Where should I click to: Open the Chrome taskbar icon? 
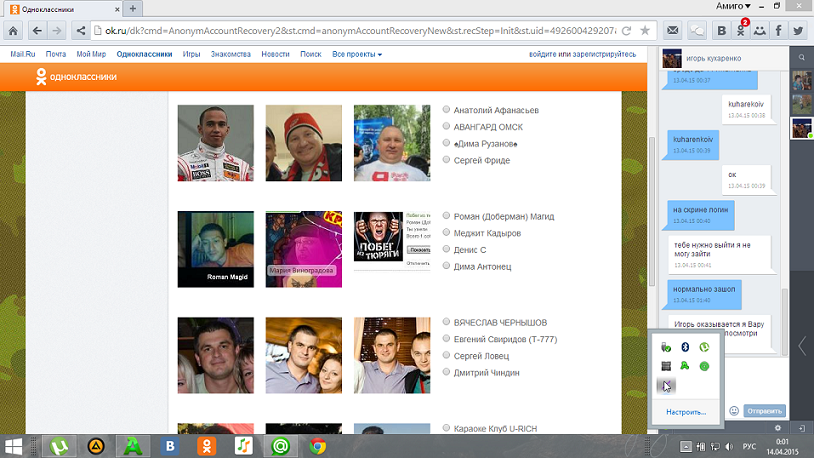318,446
